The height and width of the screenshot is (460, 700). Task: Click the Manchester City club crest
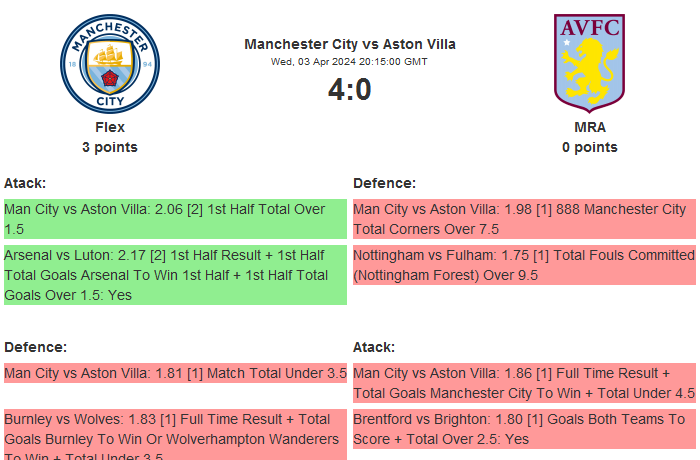point(109,63)
